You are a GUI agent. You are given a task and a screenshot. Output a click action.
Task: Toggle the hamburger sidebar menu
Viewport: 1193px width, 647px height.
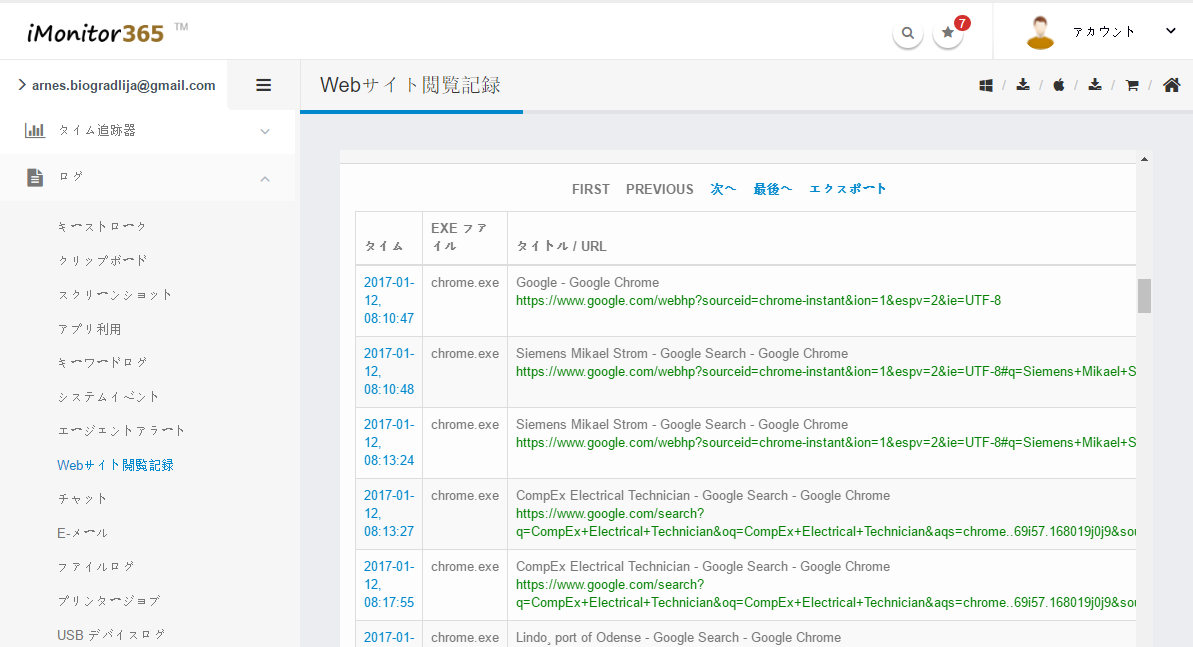(x=263, y=85)
